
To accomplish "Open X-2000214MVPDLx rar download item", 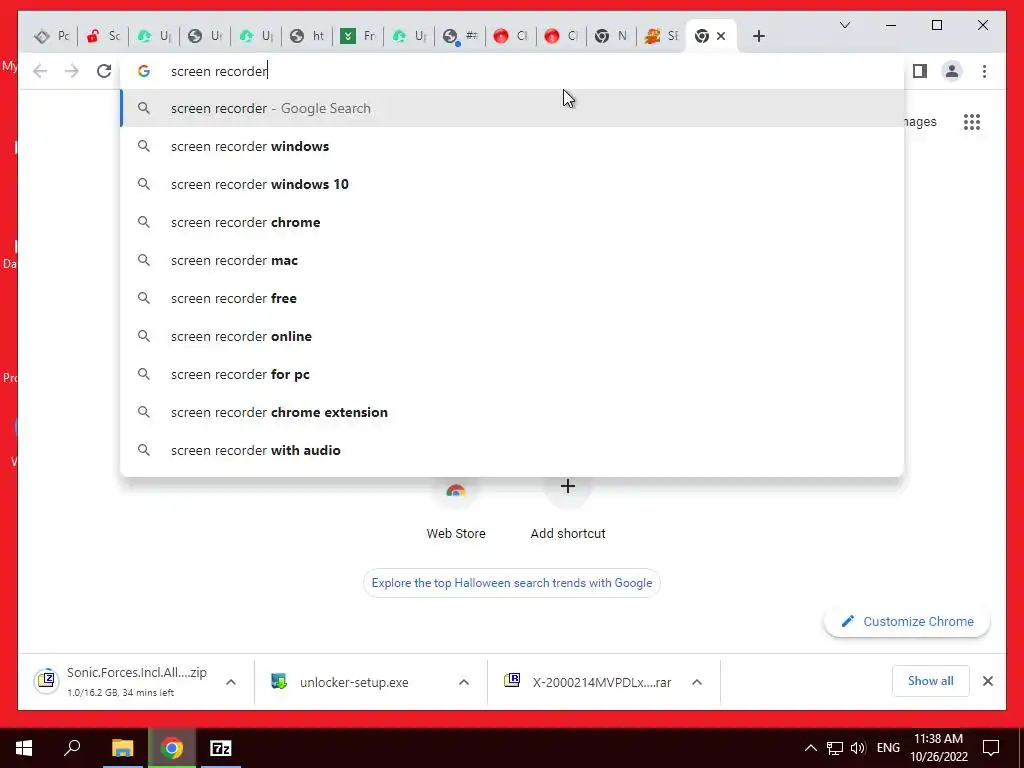I will point(588,682).
